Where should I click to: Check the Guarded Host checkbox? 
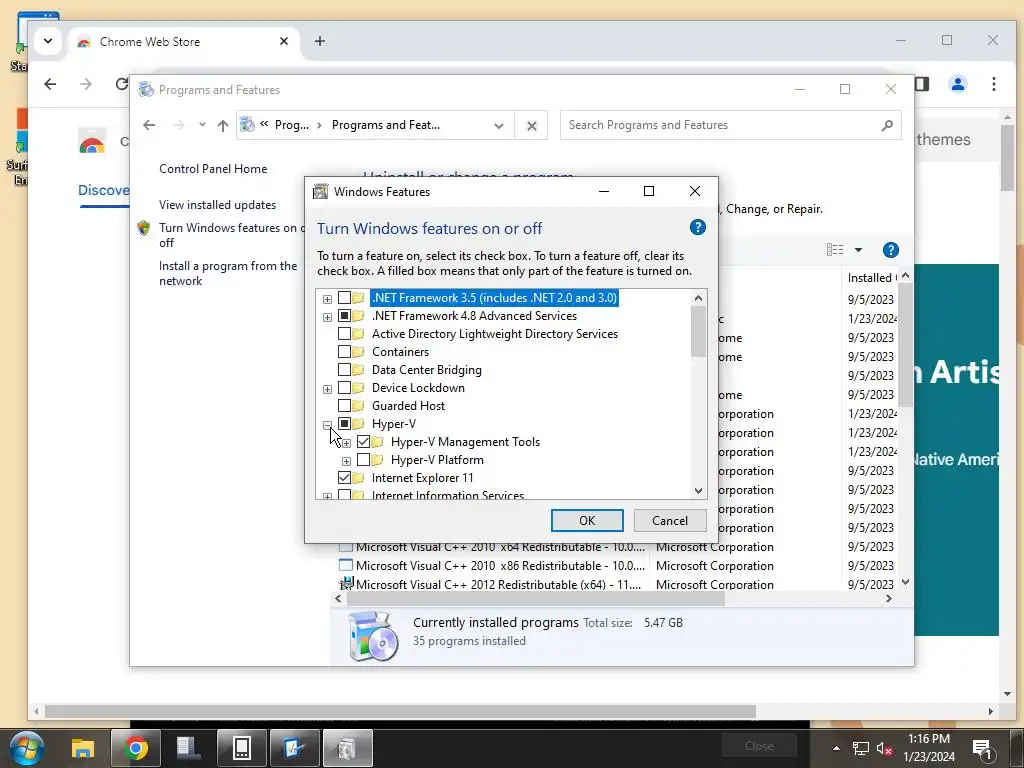coord(344,406)
